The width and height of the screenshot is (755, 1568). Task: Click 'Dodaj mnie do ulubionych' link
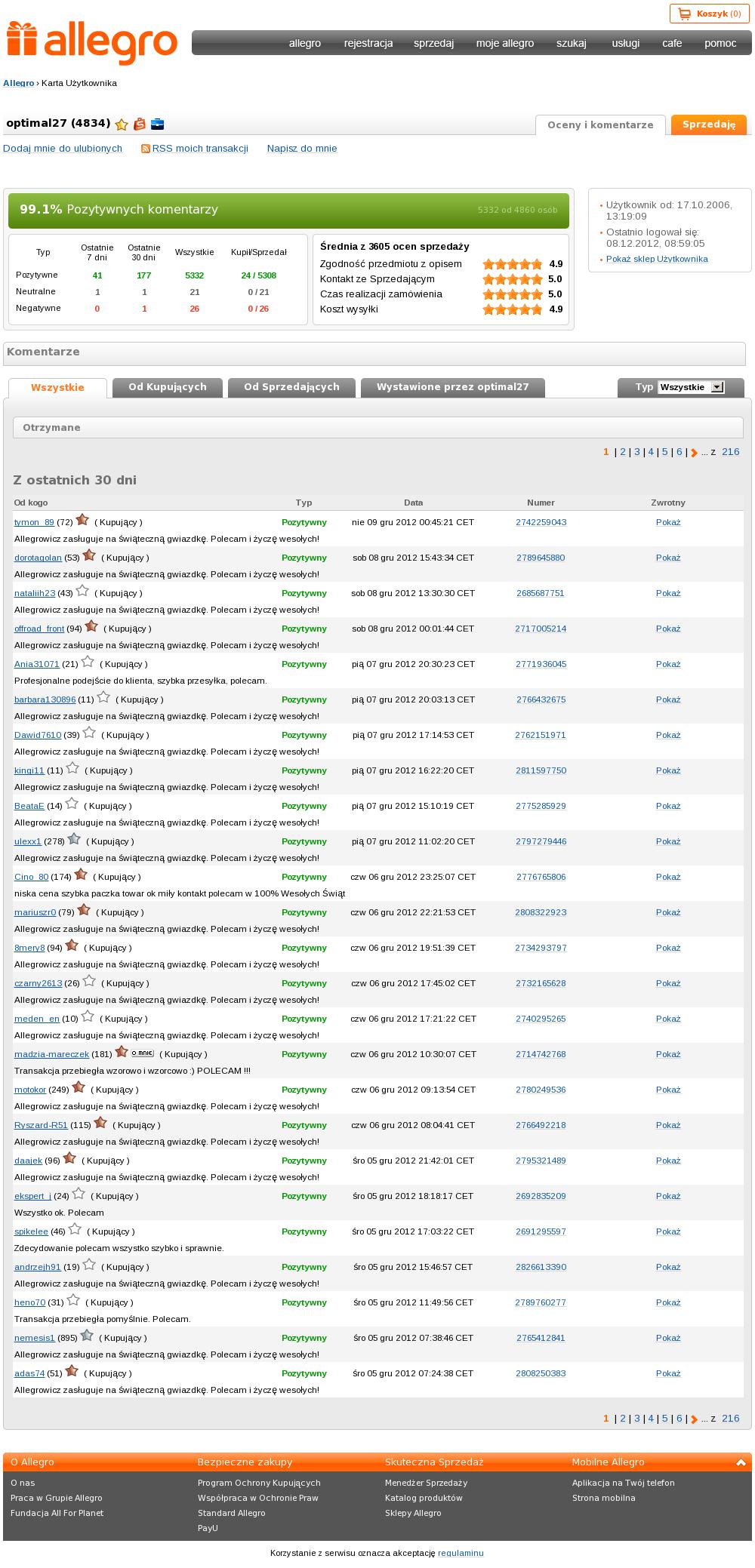63,149
